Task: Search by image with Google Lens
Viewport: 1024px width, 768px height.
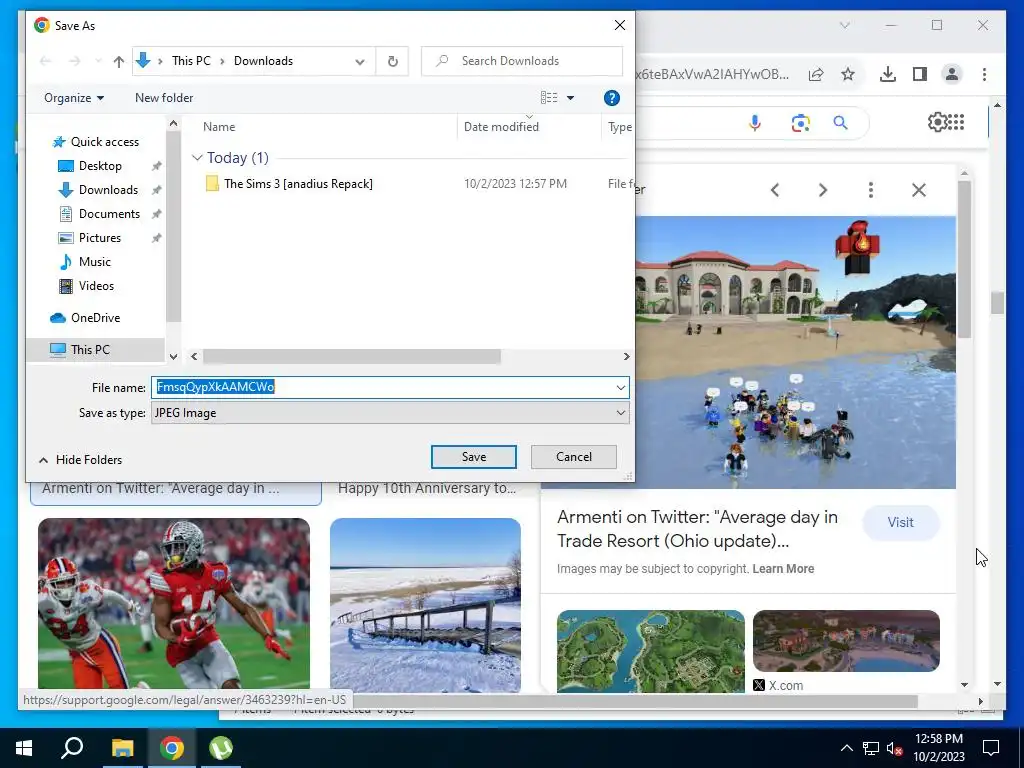Action: coord(801,123)
